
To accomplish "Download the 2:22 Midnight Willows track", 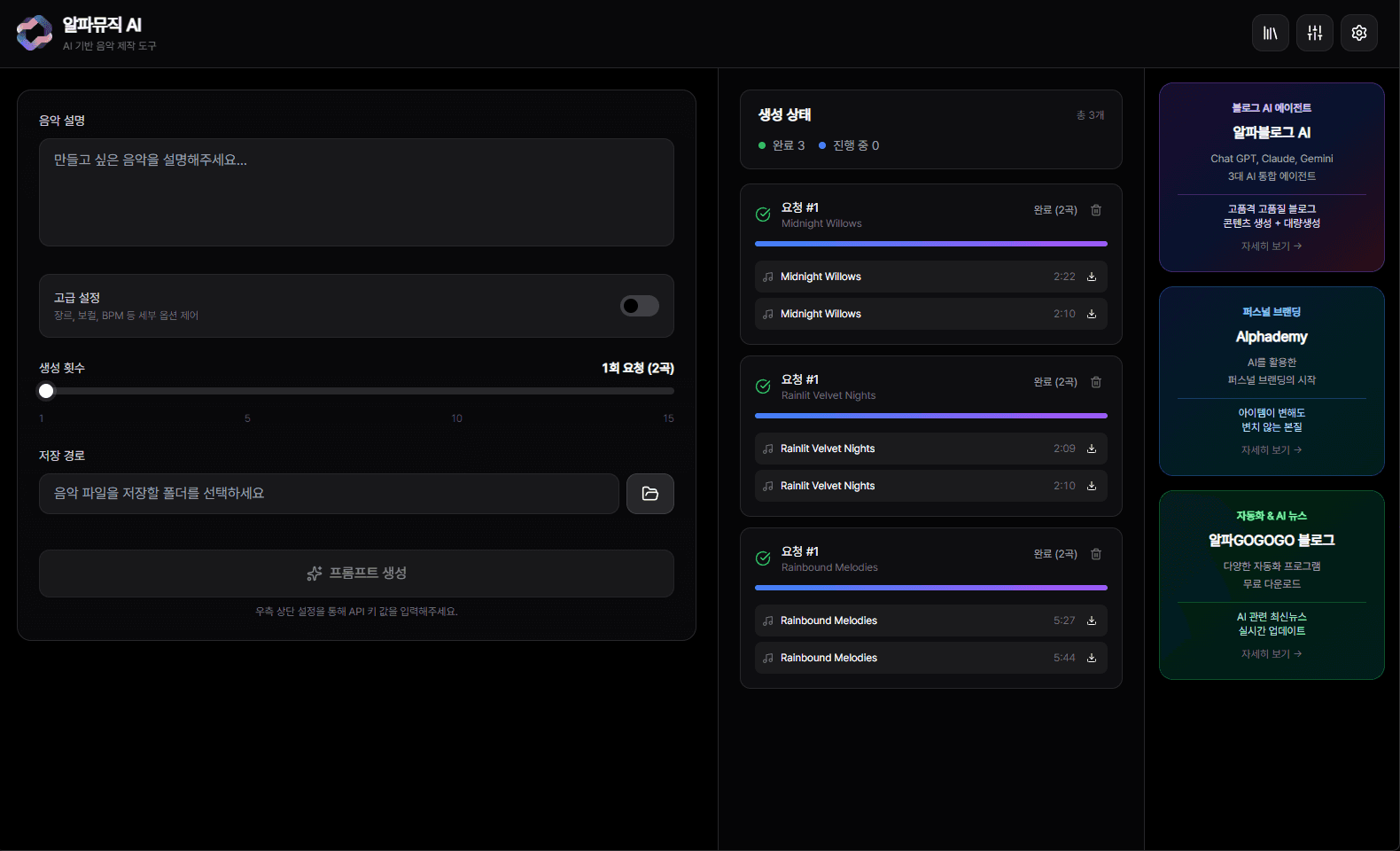I will [1092, 277].
